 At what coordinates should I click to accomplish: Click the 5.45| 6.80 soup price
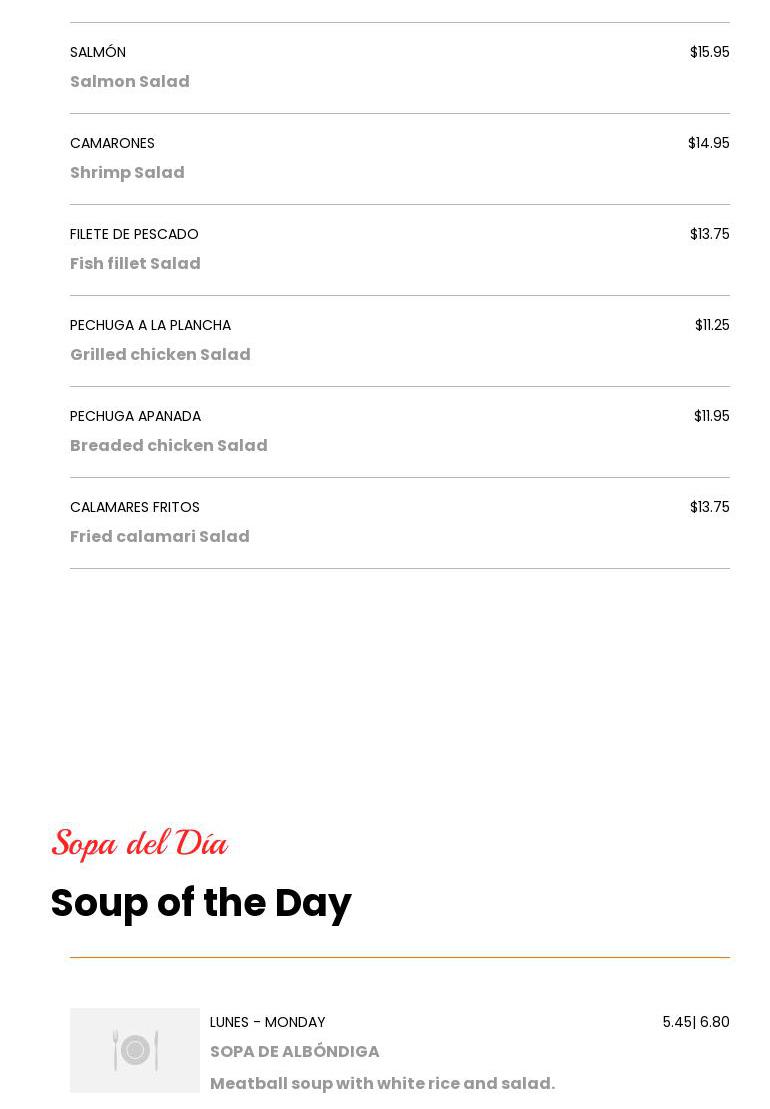[696, 1022]
